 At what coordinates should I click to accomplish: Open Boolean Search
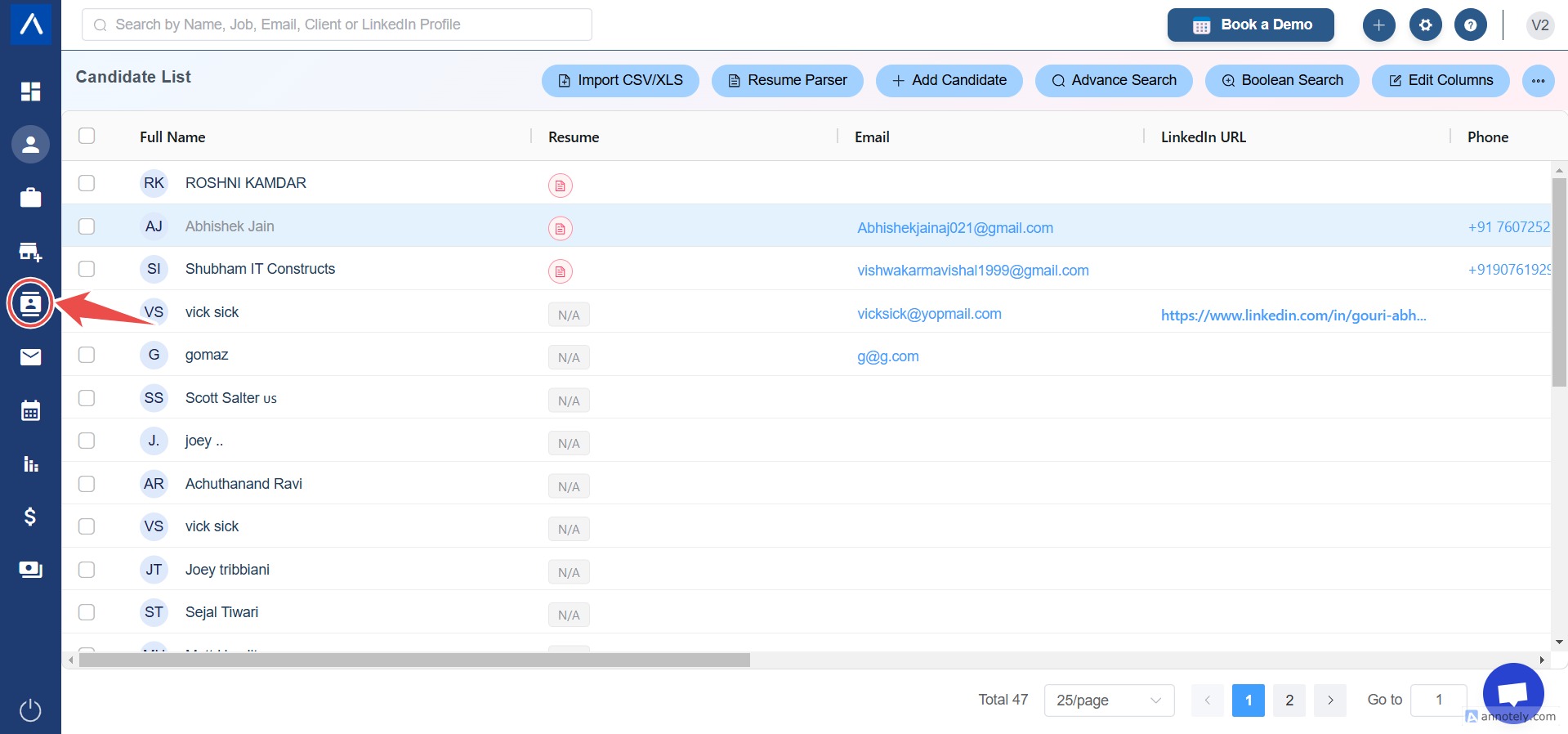point(1282,81)
